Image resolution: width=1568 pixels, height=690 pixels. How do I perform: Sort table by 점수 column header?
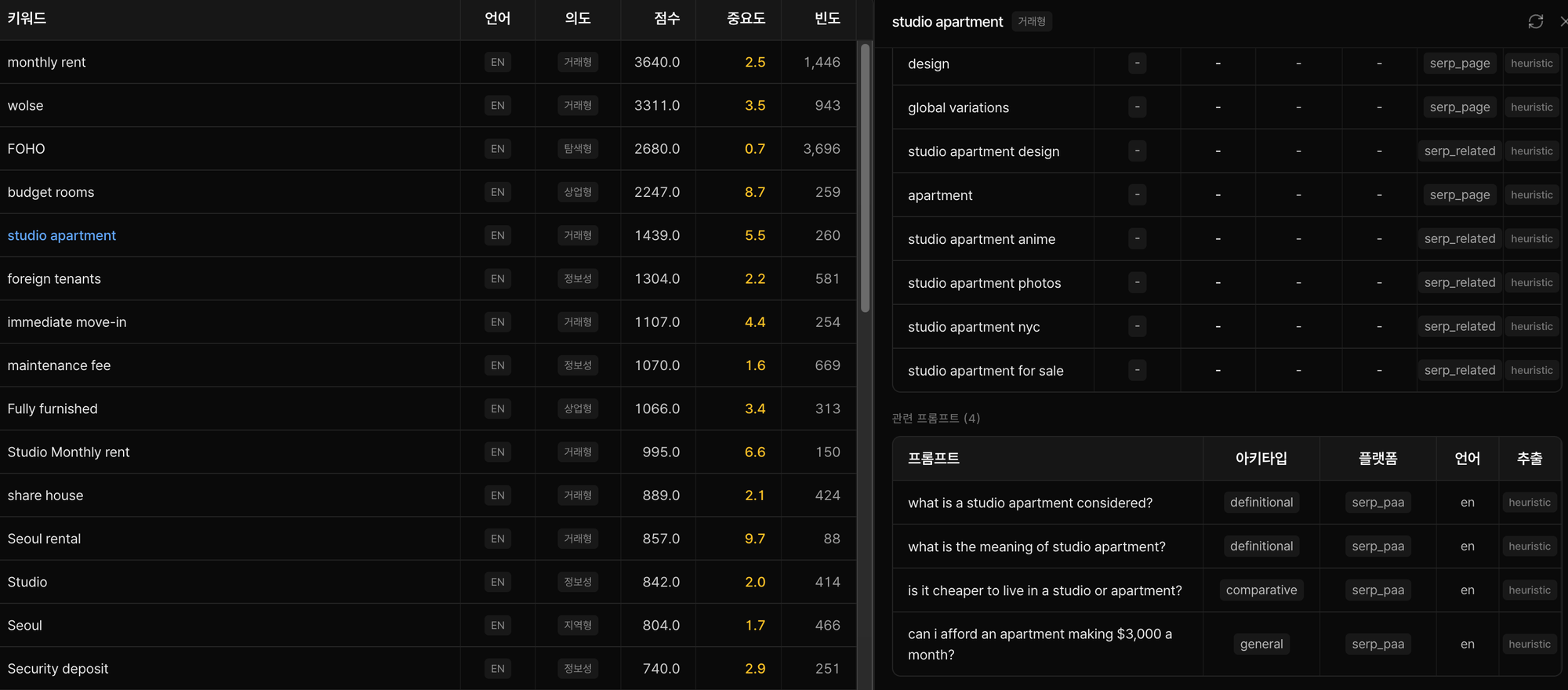(666, 19)
